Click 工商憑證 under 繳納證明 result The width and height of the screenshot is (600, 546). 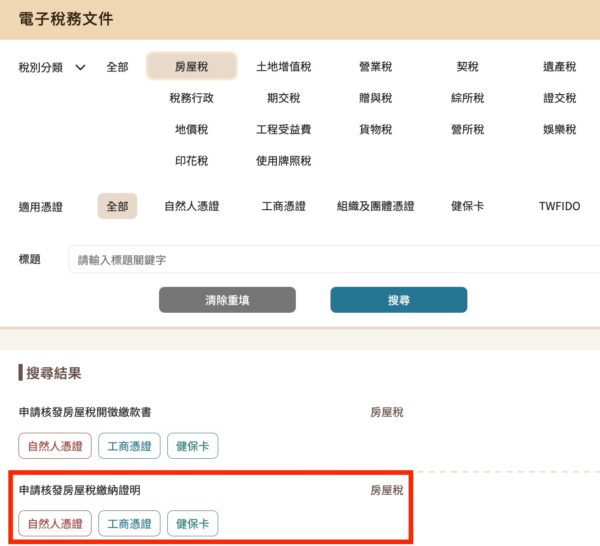129,523
